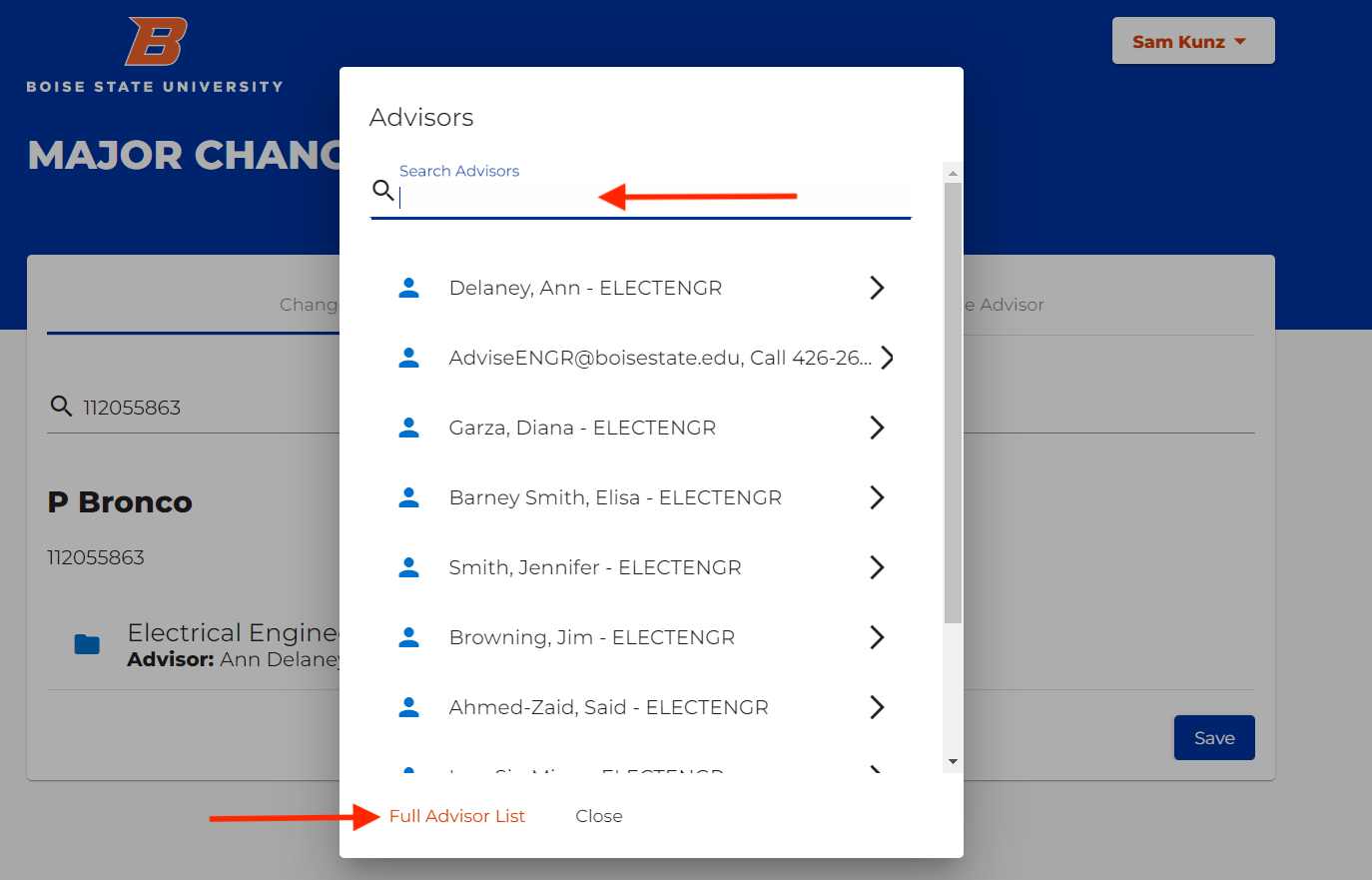The height and width of the screenshot is (880, 1372).
Task: Open the Full Advisor List link
Action: click(457, 816)
